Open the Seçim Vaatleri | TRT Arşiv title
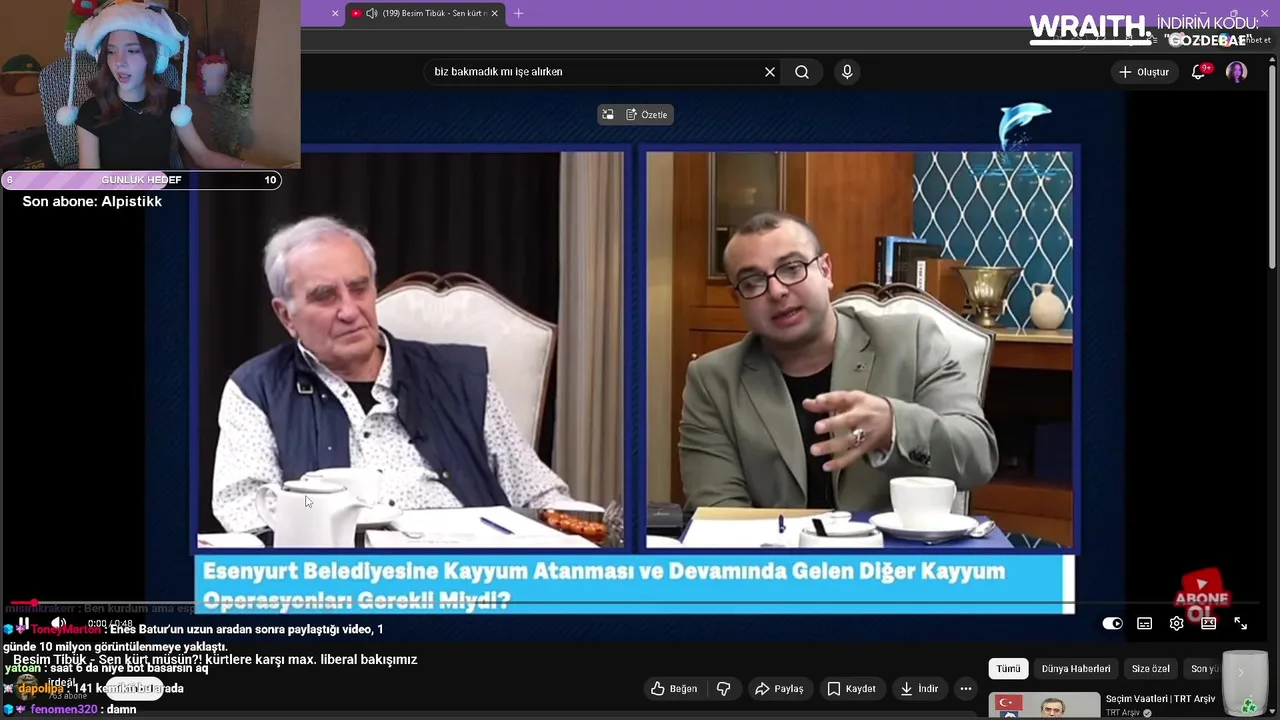1280x720 pixels. coord(1160,699)
